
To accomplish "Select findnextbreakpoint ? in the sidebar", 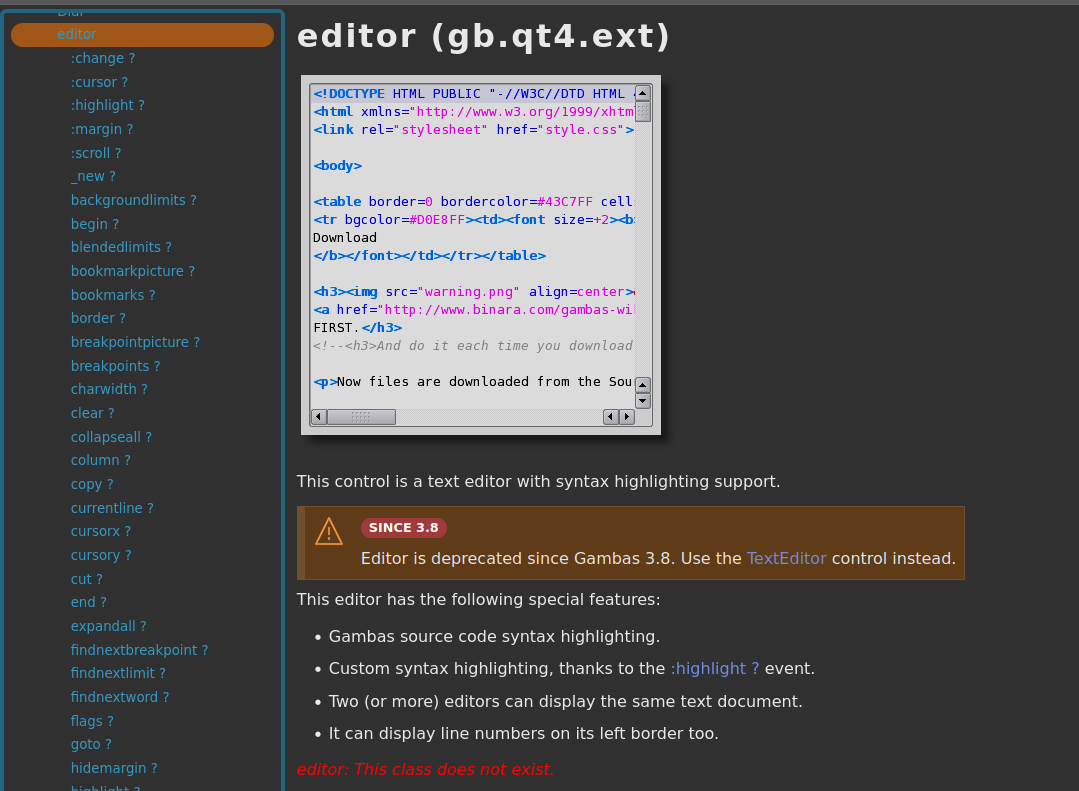I will pyautogui.click(x=139, y=650).
